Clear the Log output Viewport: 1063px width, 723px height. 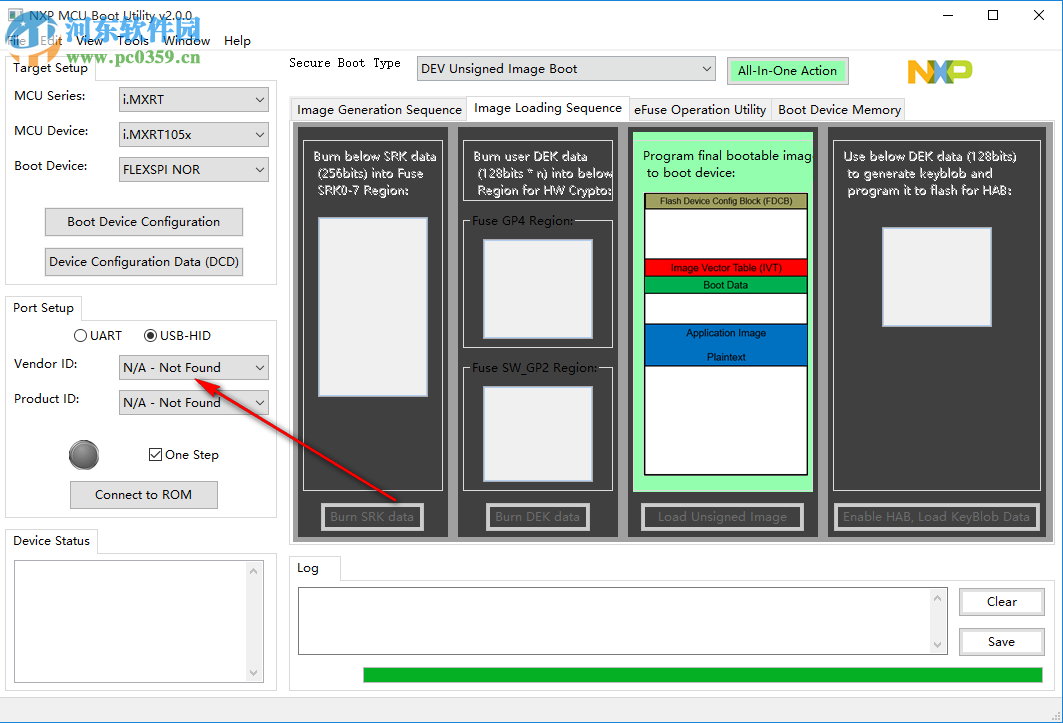(x=1001, y=601)
